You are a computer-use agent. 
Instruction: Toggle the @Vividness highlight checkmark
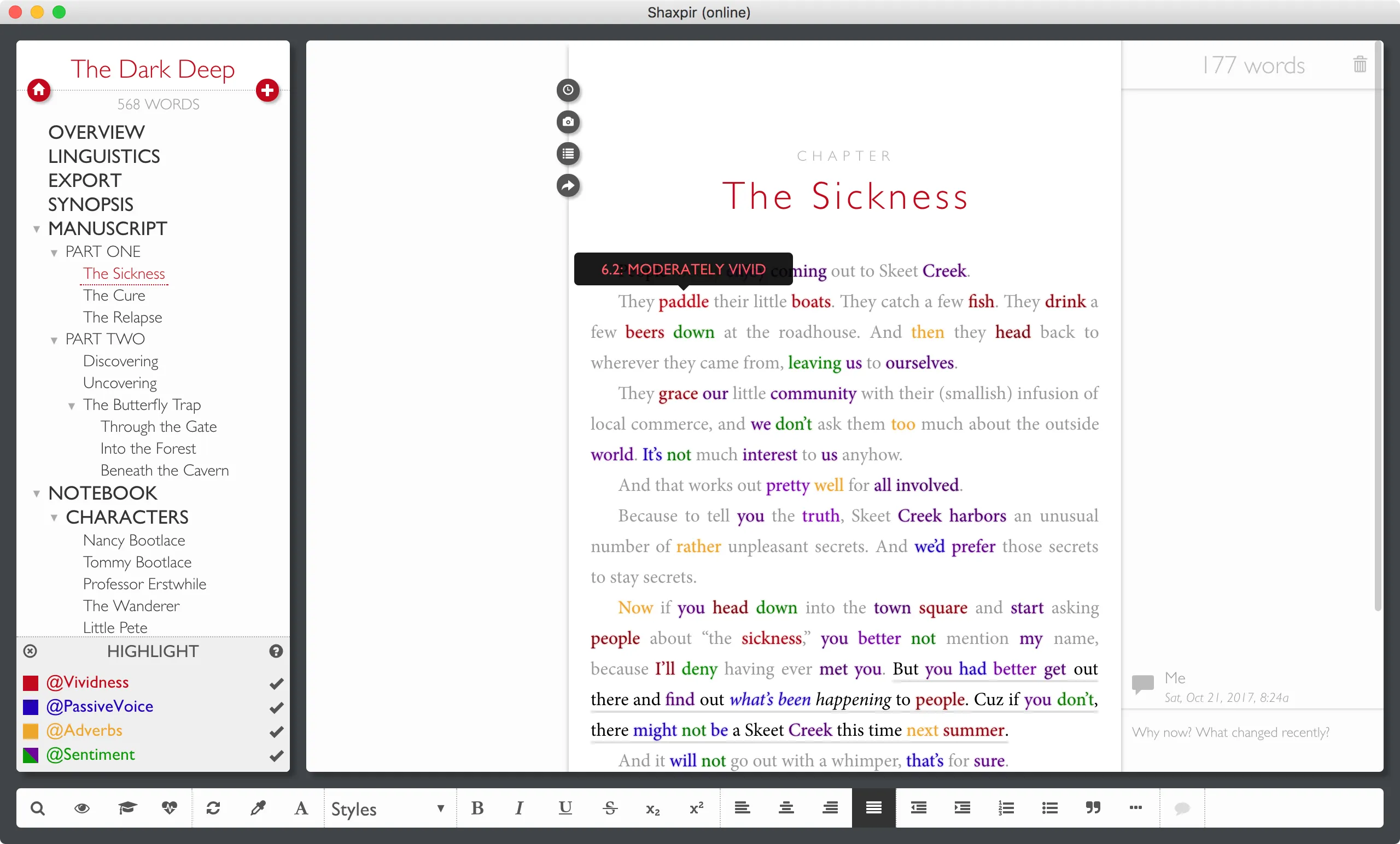point(276,683)
